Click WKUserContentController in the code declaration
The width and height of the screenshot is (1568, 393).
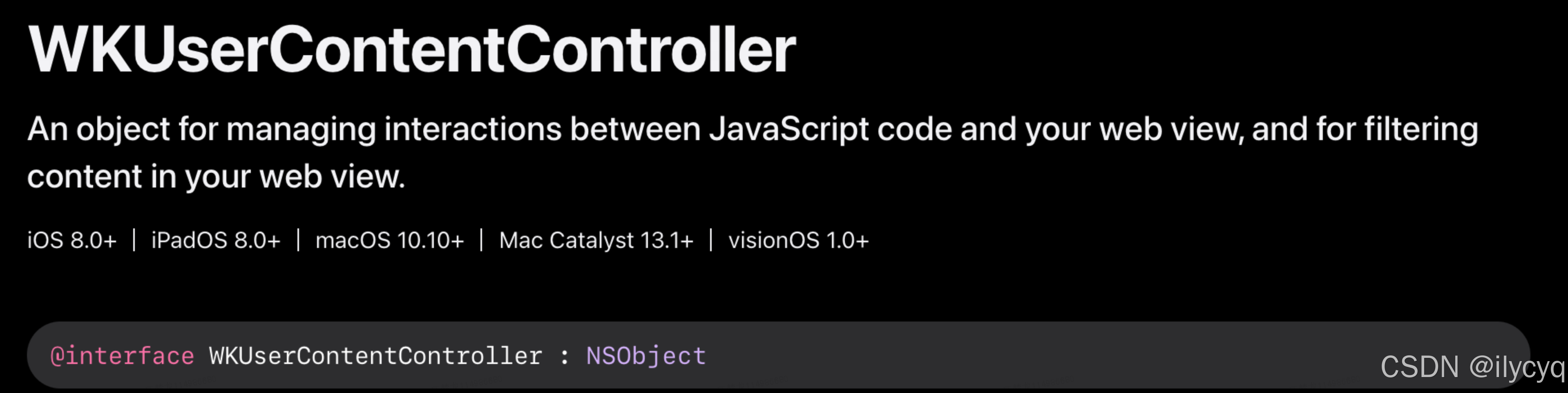click(375, 356)
